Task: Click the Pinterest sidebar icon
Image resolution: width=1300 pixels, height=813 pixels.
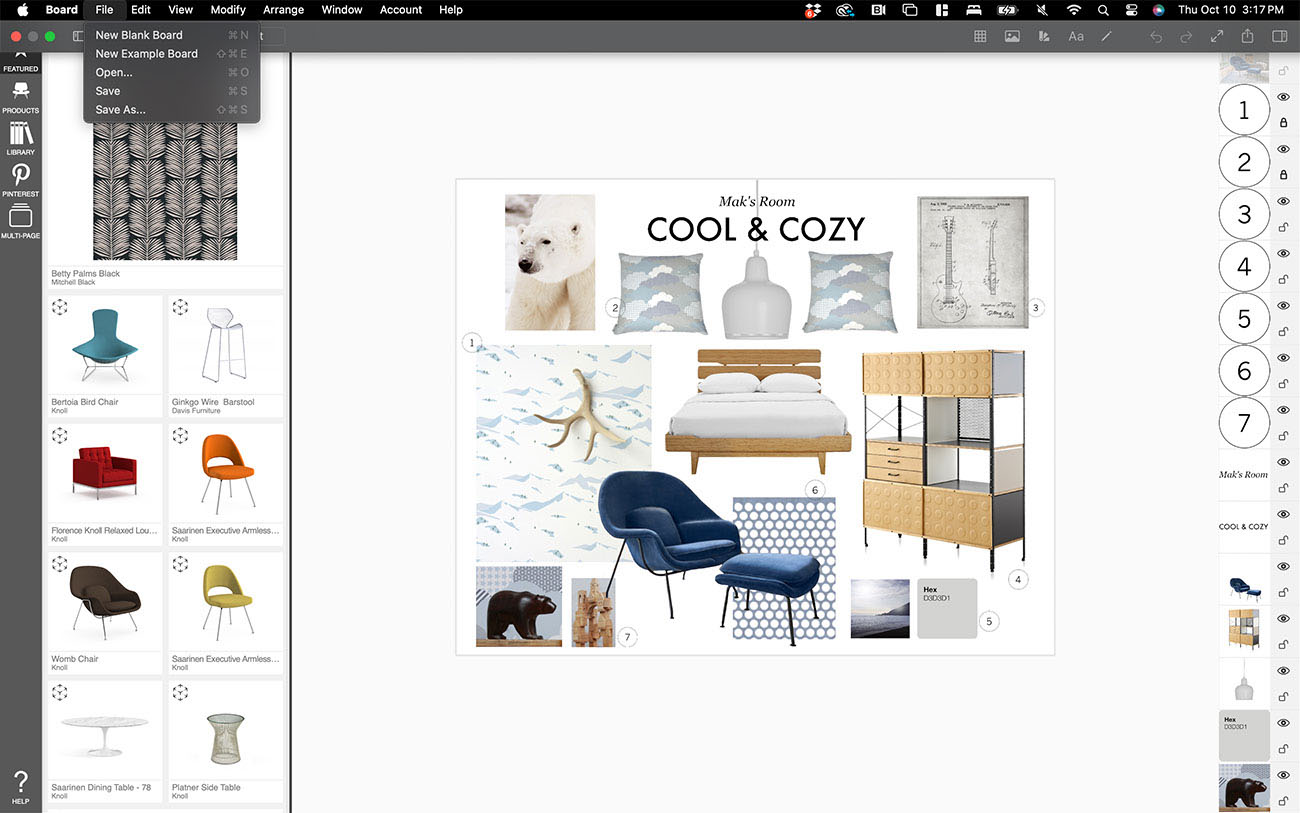Action: point(20,180)
